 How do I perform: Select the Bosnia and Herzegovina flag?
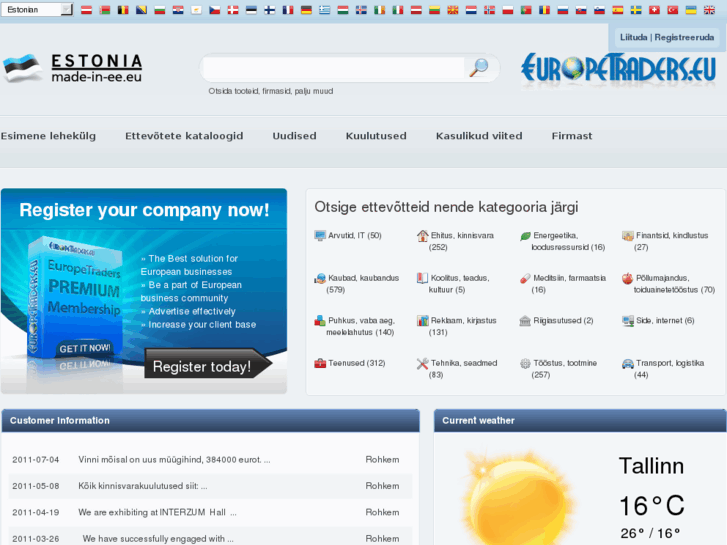pos(141,10)
